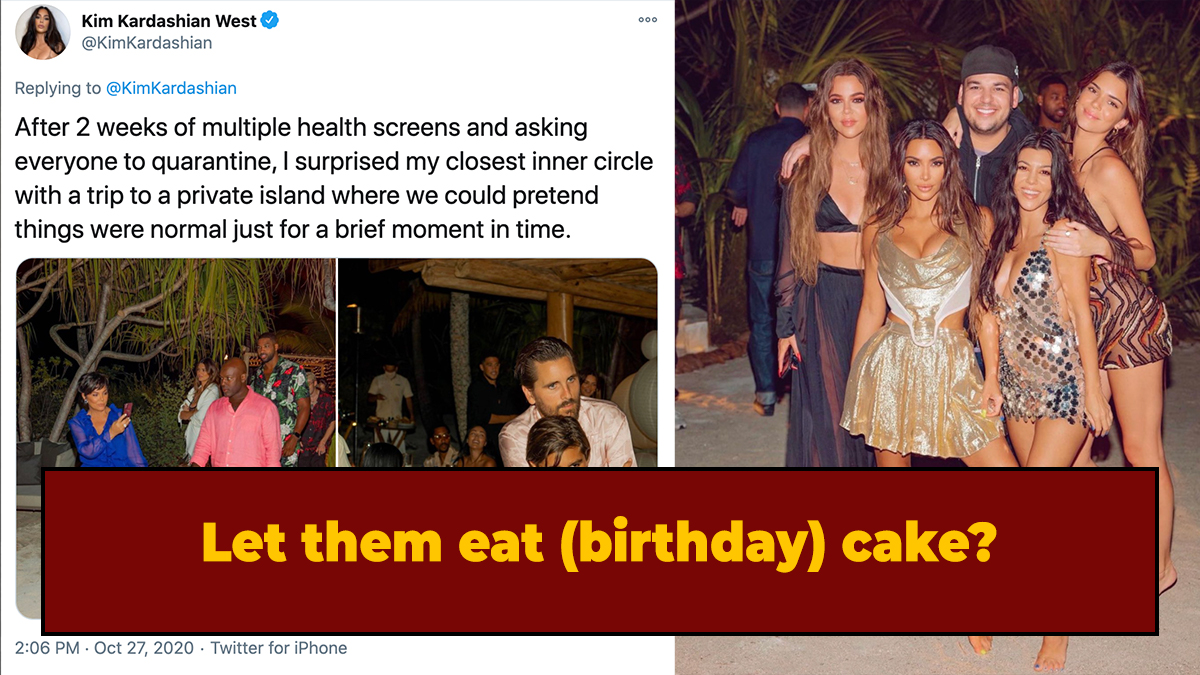
Task: Open the right tweet photo under wooden pergola
Action: (497, 362)
